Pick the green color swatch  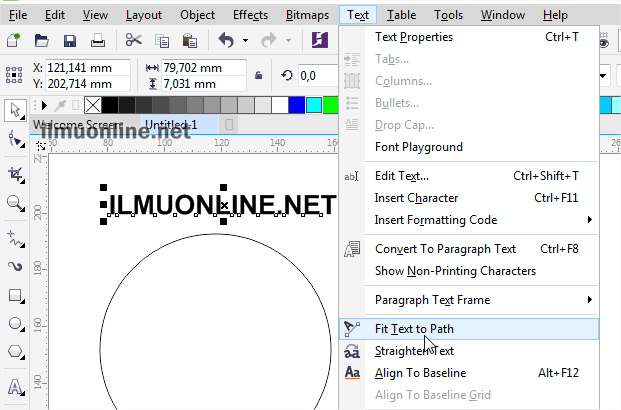pos(331,105)
